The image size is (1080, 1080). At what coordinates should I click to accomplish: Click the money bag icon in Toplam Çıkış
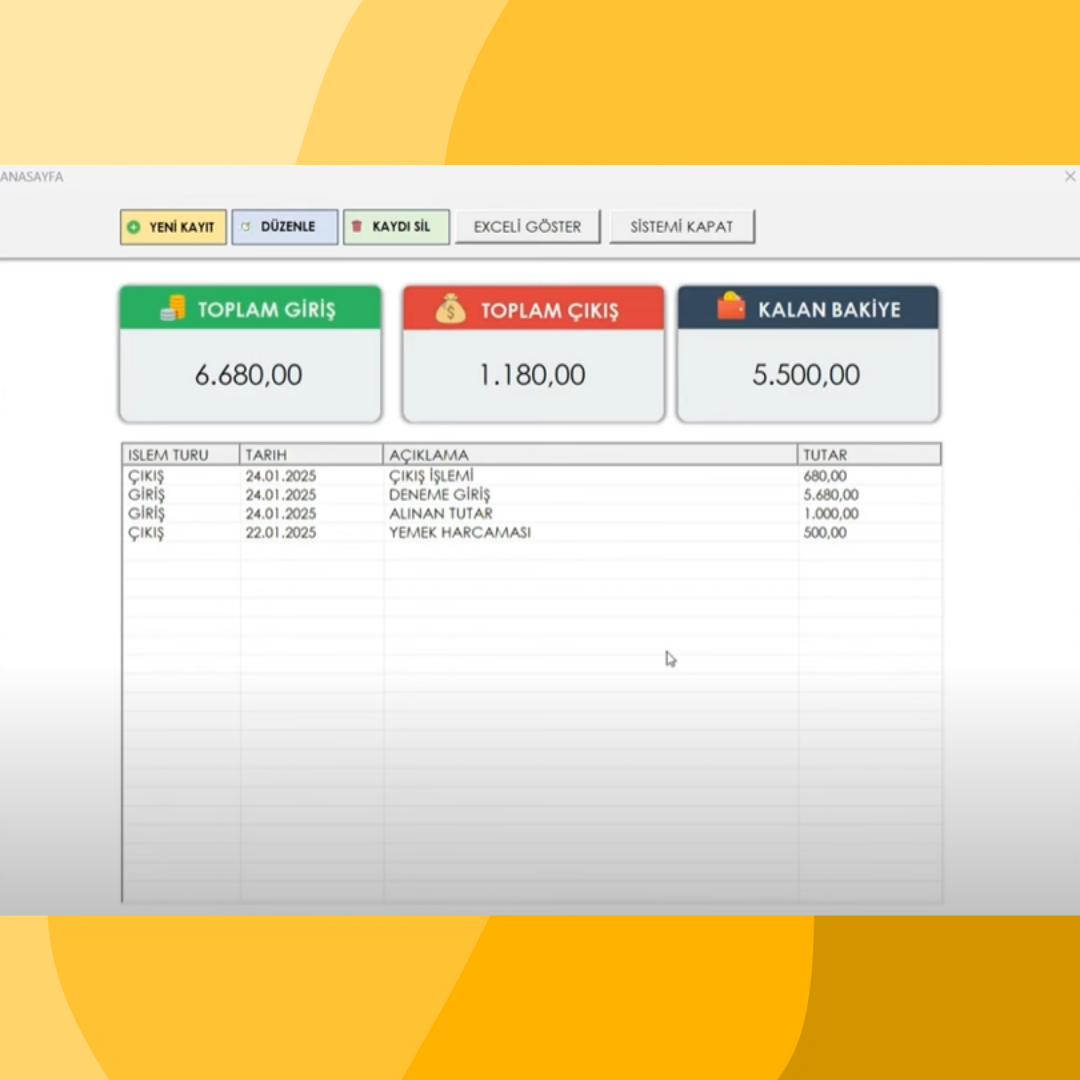point(451,309)
